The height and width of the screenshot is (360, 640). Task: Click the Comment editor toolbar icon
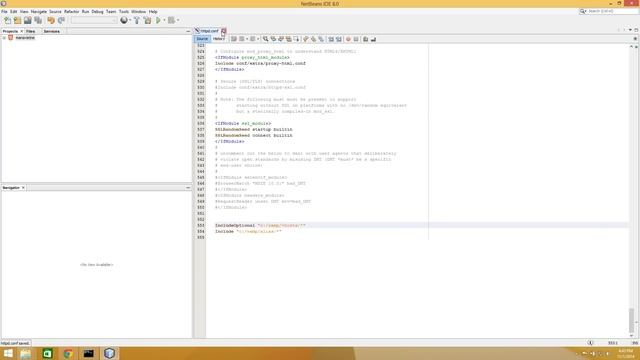click(x=365, y=39)
